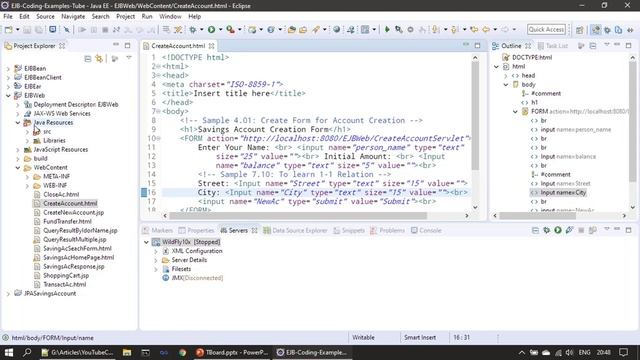Switch to the Task List tab
Image resolution: width=640 pixels, height=360 pixels.
553,46
